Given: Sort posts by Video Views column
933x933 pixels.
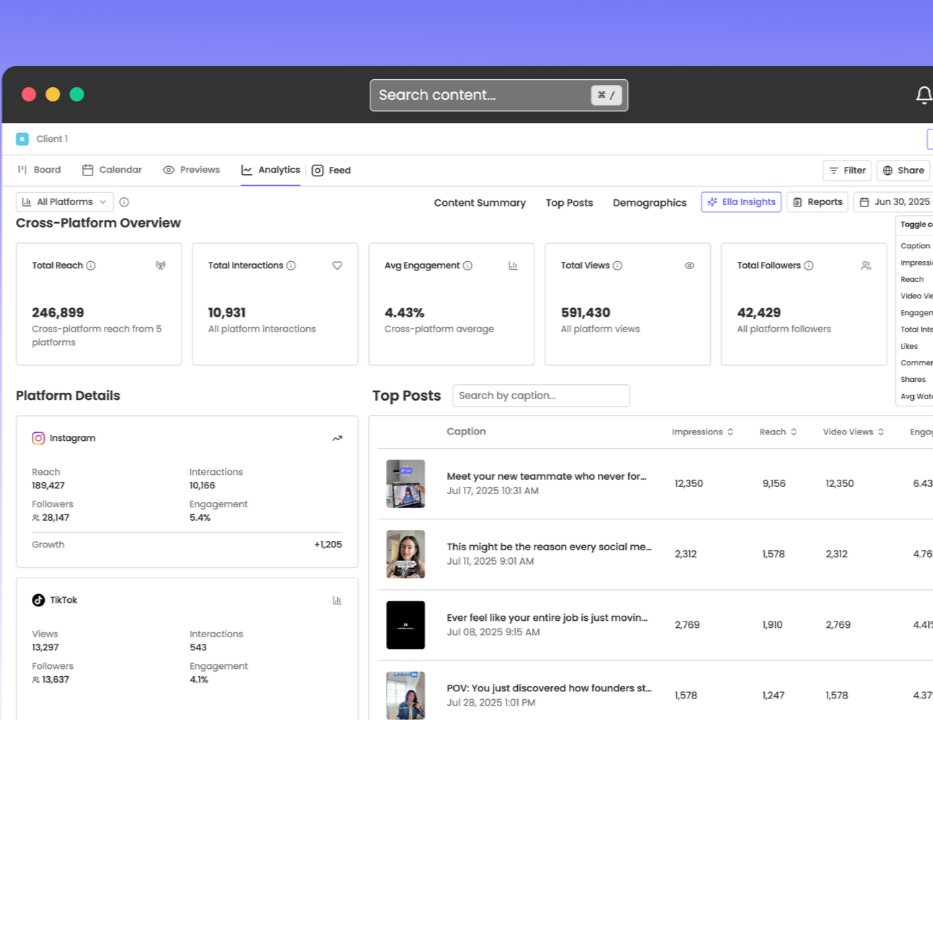Looking at the screenshot, I should 853,432.
